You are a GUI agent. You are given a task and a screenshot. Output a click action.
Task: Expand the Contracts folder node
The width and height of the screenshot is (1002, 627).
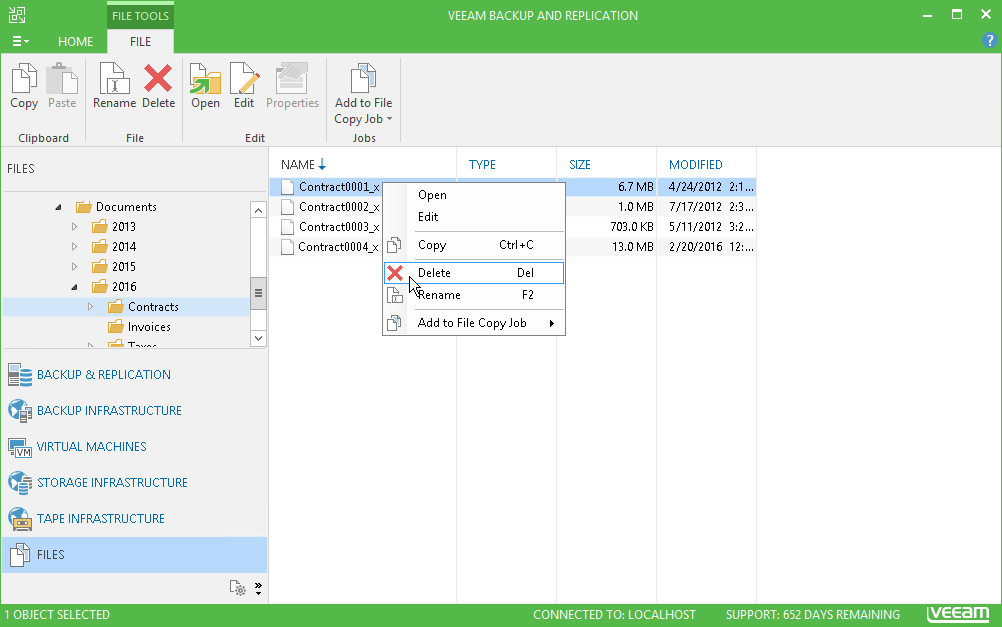click(x=90, y=307)
